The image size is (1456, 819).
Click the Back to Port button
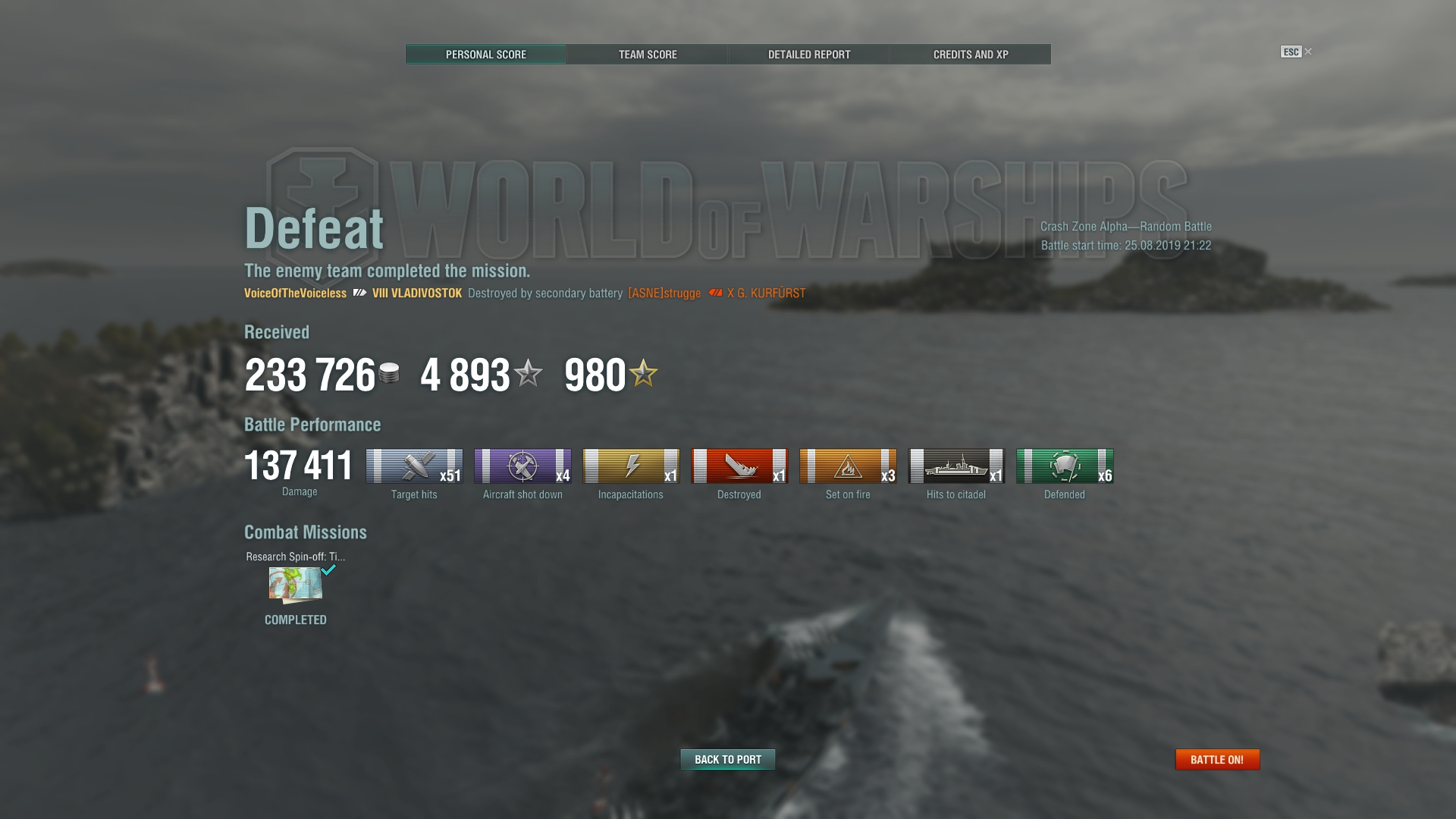[728, 759]
